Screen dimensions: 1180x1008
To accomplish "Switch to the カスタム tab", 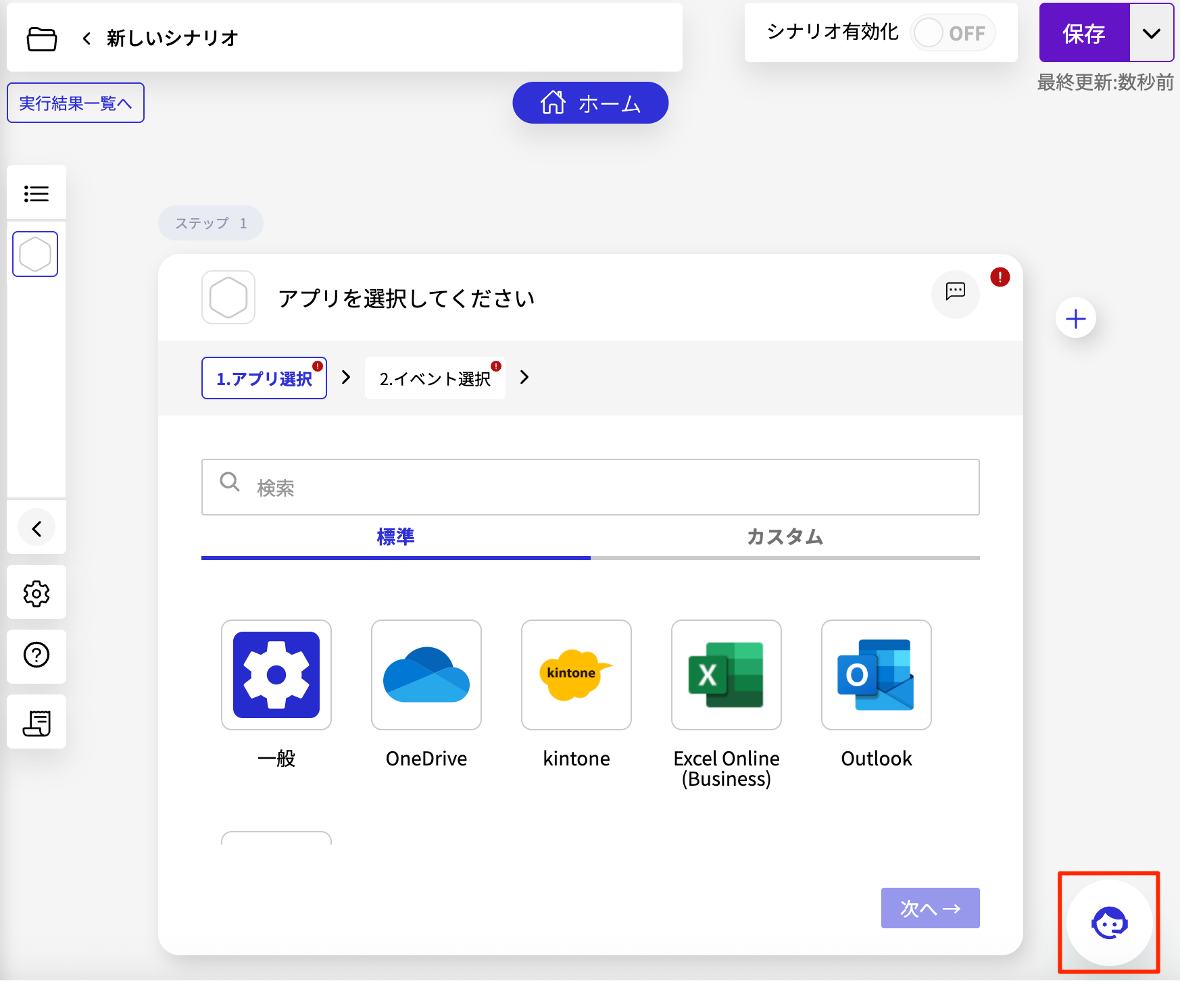I will click(x=784, y=537).
